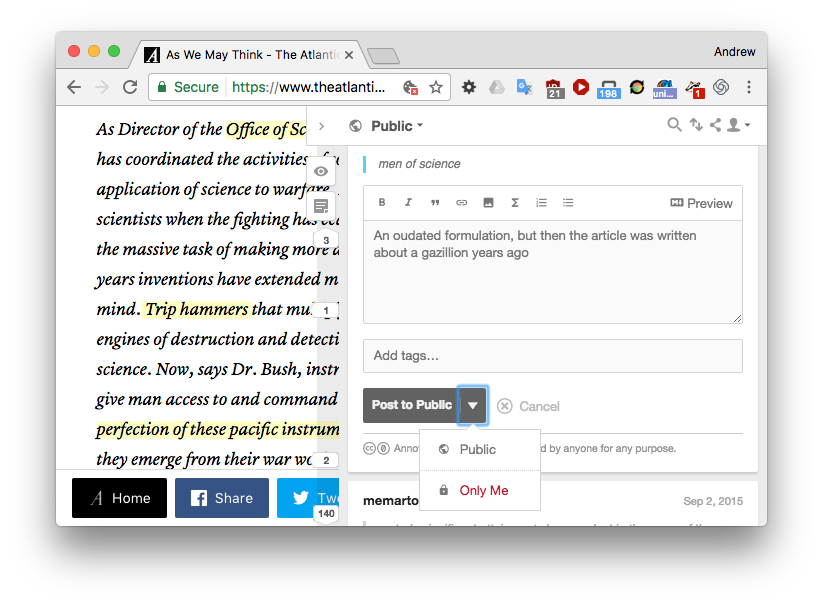Insert a blockquote in the annotation
Viewport: 823px width, 606px height.
435,203
